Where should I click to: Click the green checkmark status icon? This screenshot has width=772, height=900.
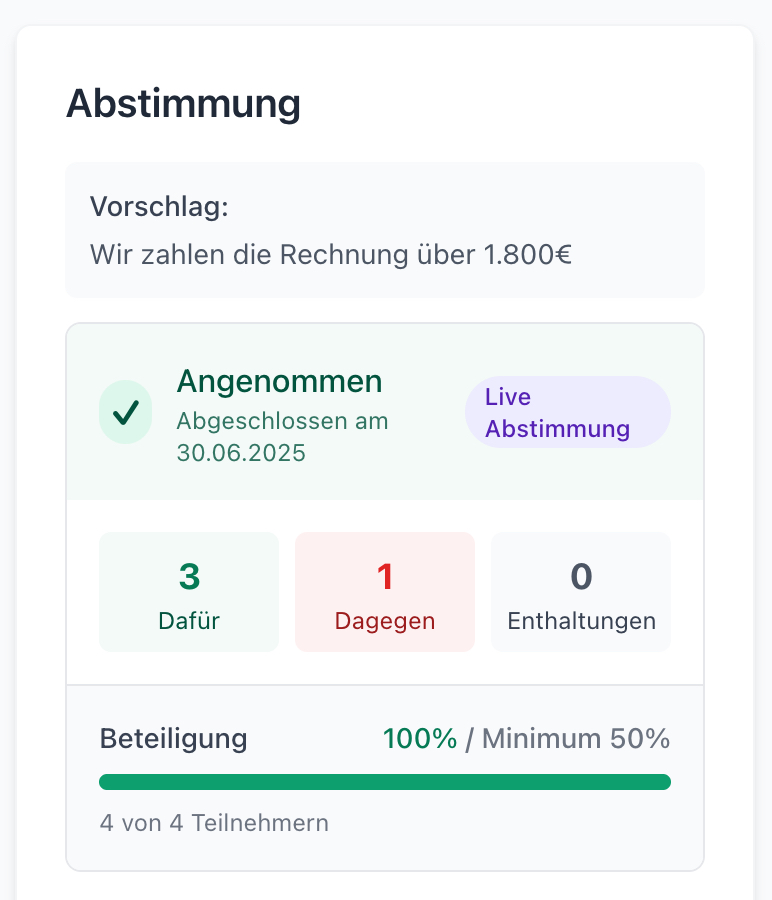point(126,412)
